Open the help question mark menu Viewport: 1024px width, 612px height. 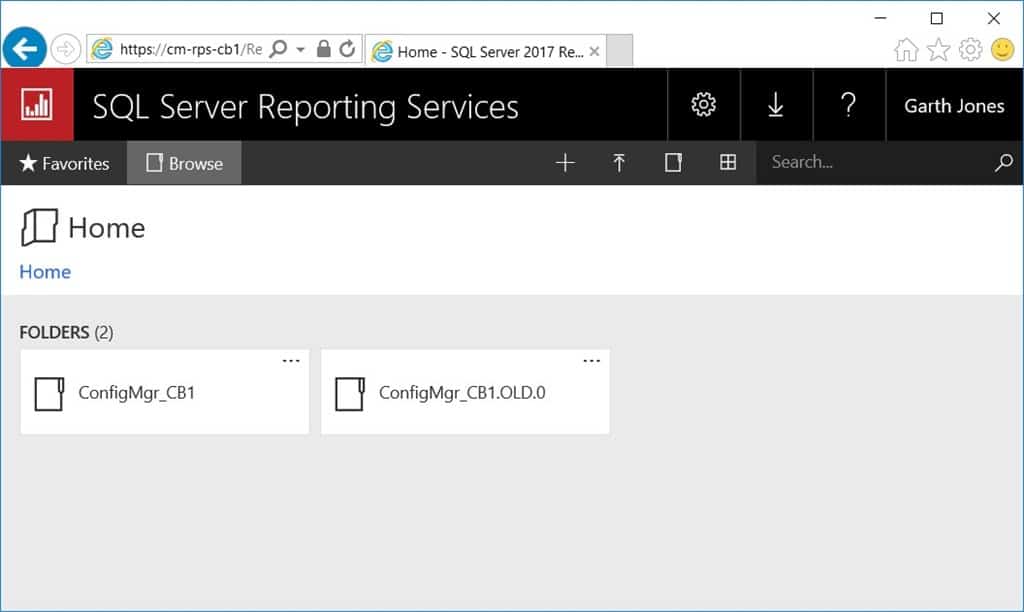848,105
